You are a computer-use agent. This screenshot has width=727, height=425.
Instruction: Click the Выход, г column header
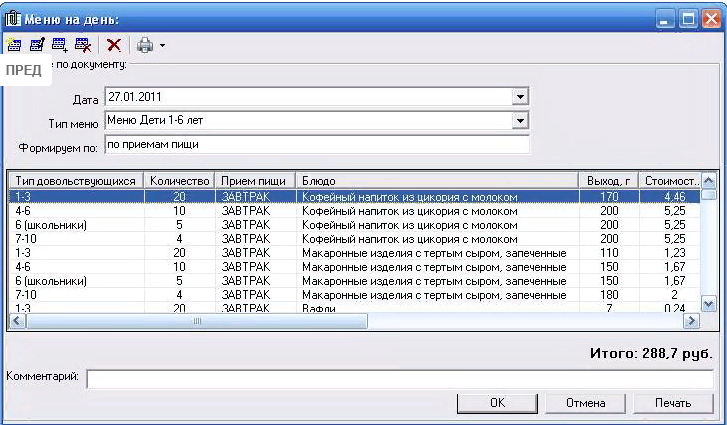tap(608, 181)
